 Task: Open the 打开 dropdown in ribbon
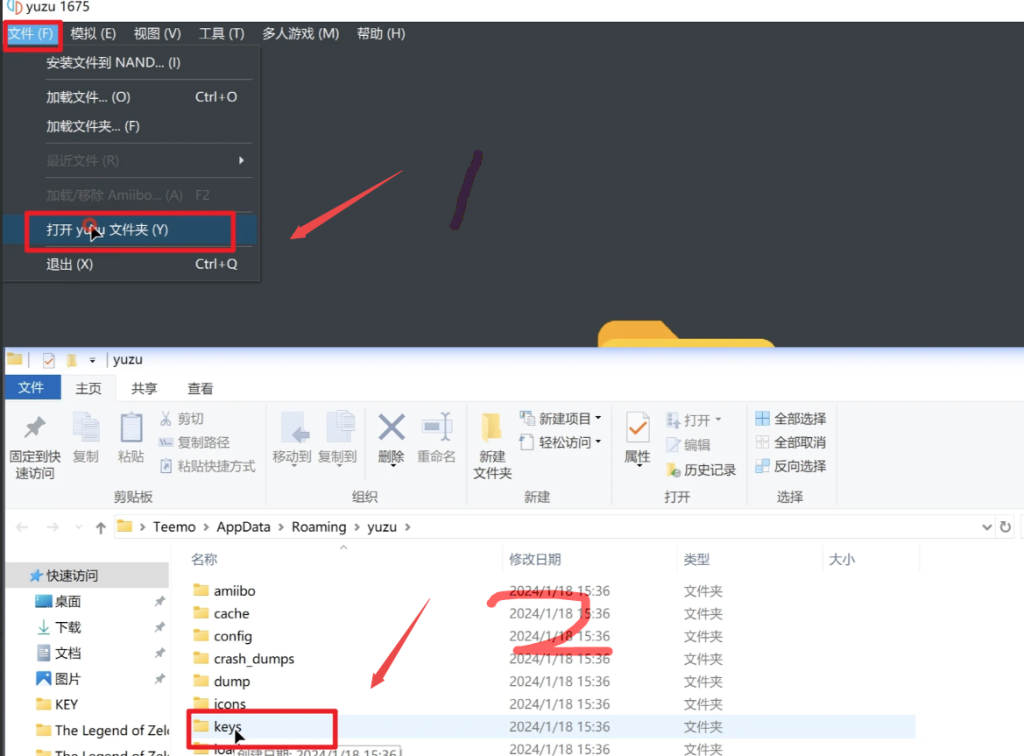(694, 420)
